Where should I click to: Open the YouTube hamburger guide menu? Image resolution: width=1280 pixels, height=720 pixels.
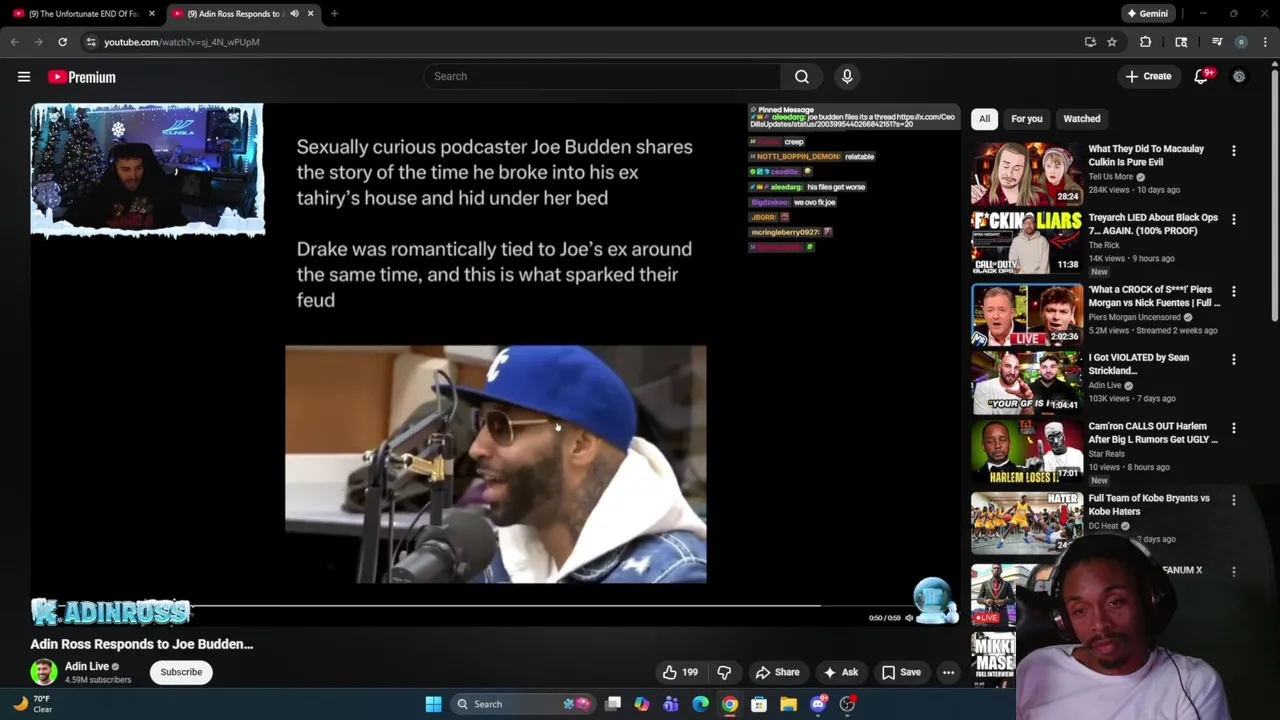(x=24, y=77)
